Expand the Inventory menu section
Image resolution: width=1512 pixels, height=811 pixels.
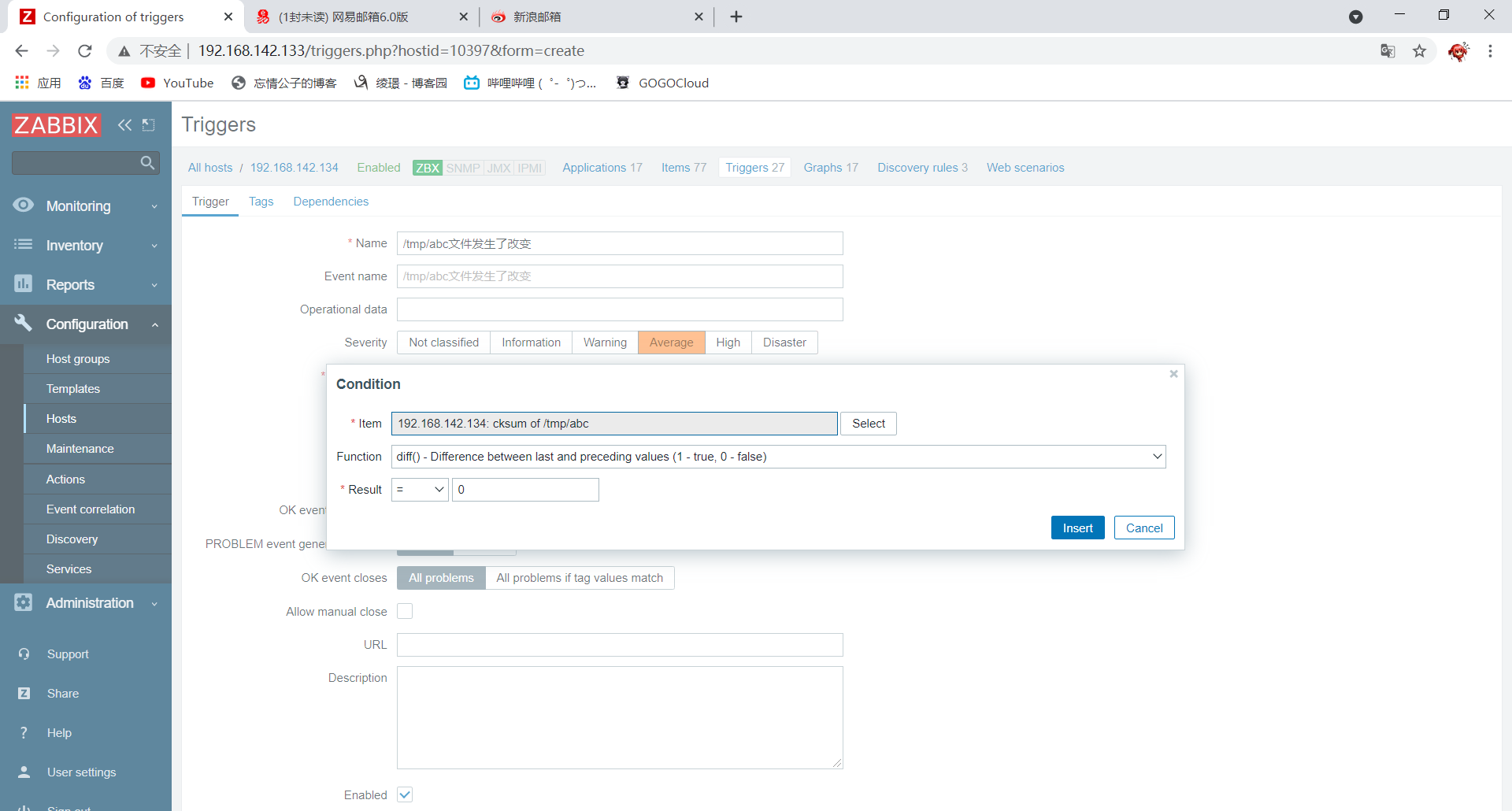(86, 245)
